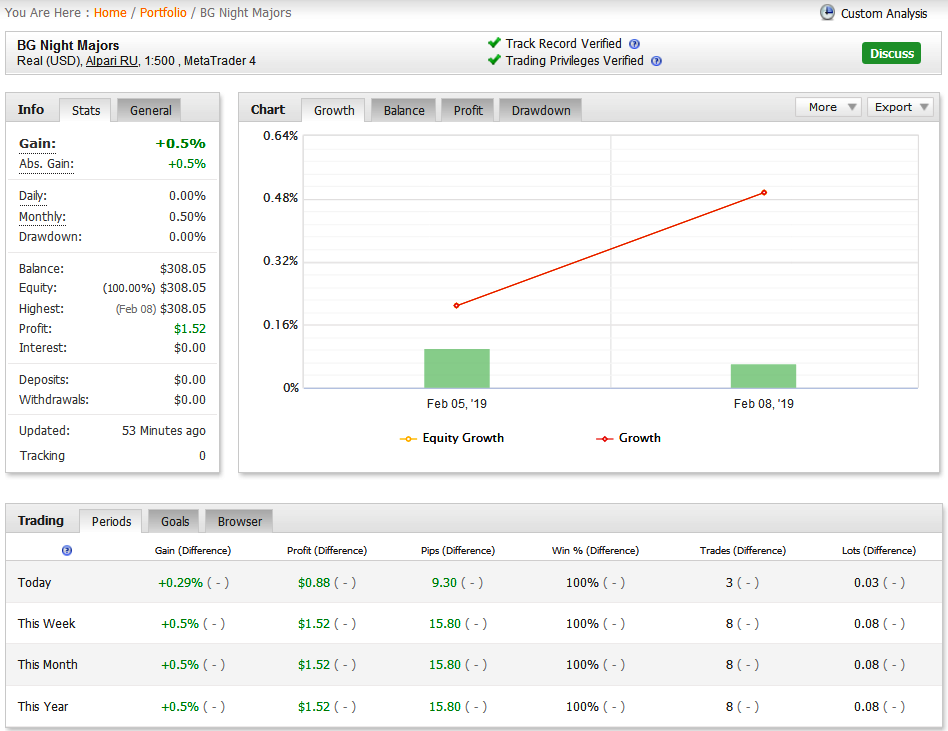Viewport: 948px width, 731px height.
Task: Switch to the General info tab
Action: pyautogui.click(x=150, y=111)
